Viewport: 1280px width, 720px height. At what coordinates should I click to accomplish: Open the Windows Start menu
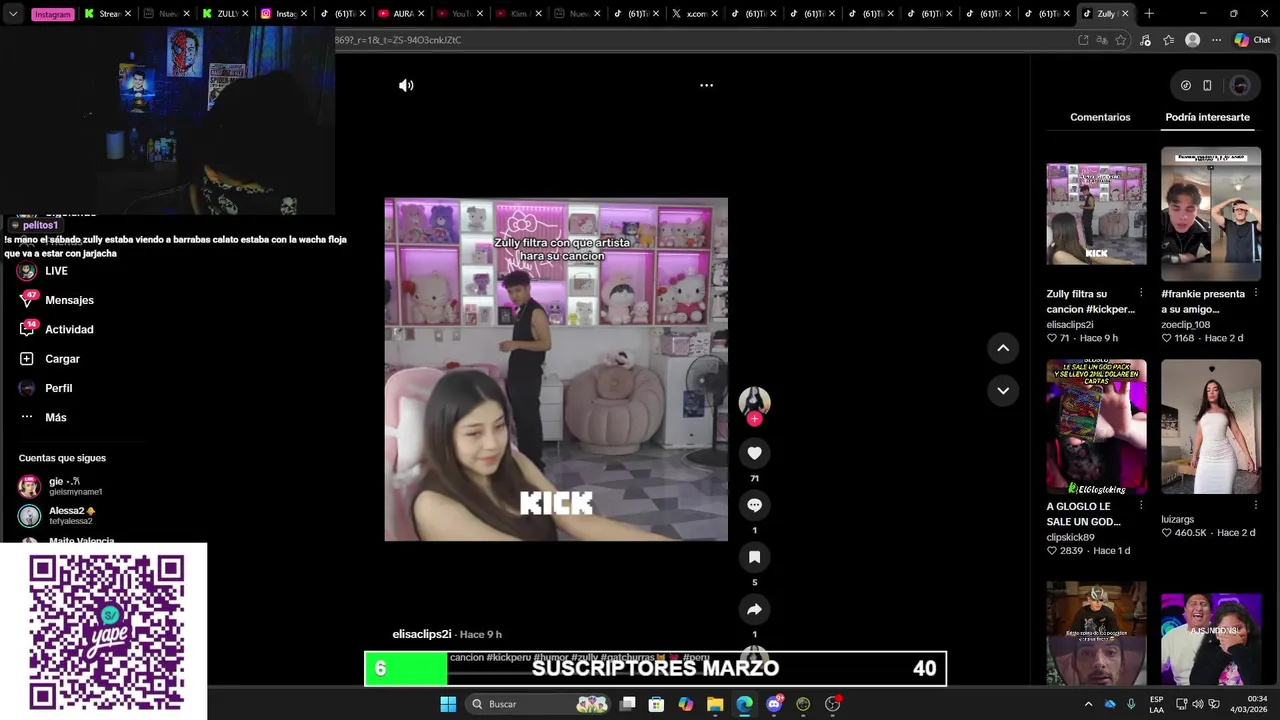[448, 704]
